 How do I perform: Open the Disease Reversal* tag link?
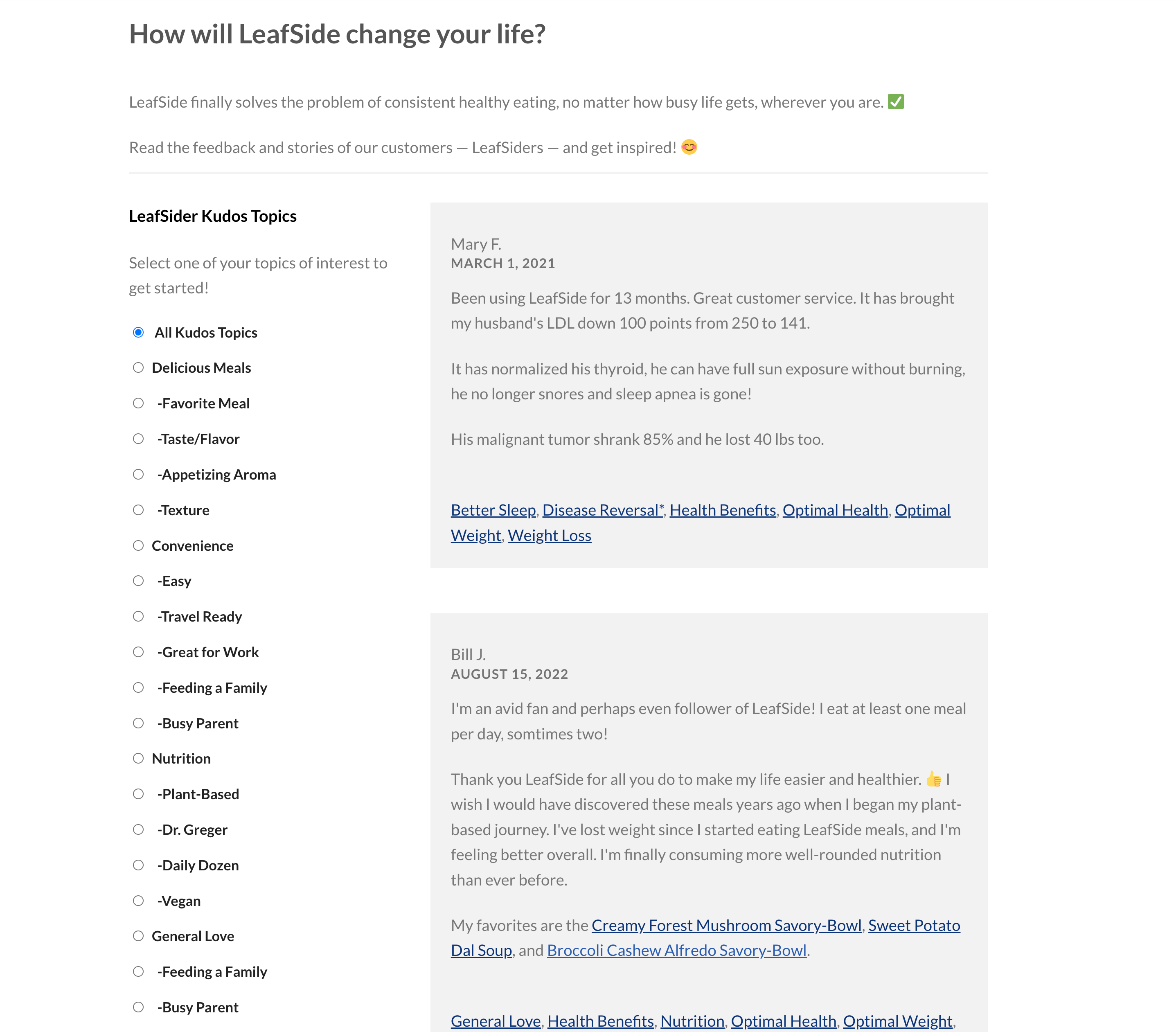pos(603,510)
